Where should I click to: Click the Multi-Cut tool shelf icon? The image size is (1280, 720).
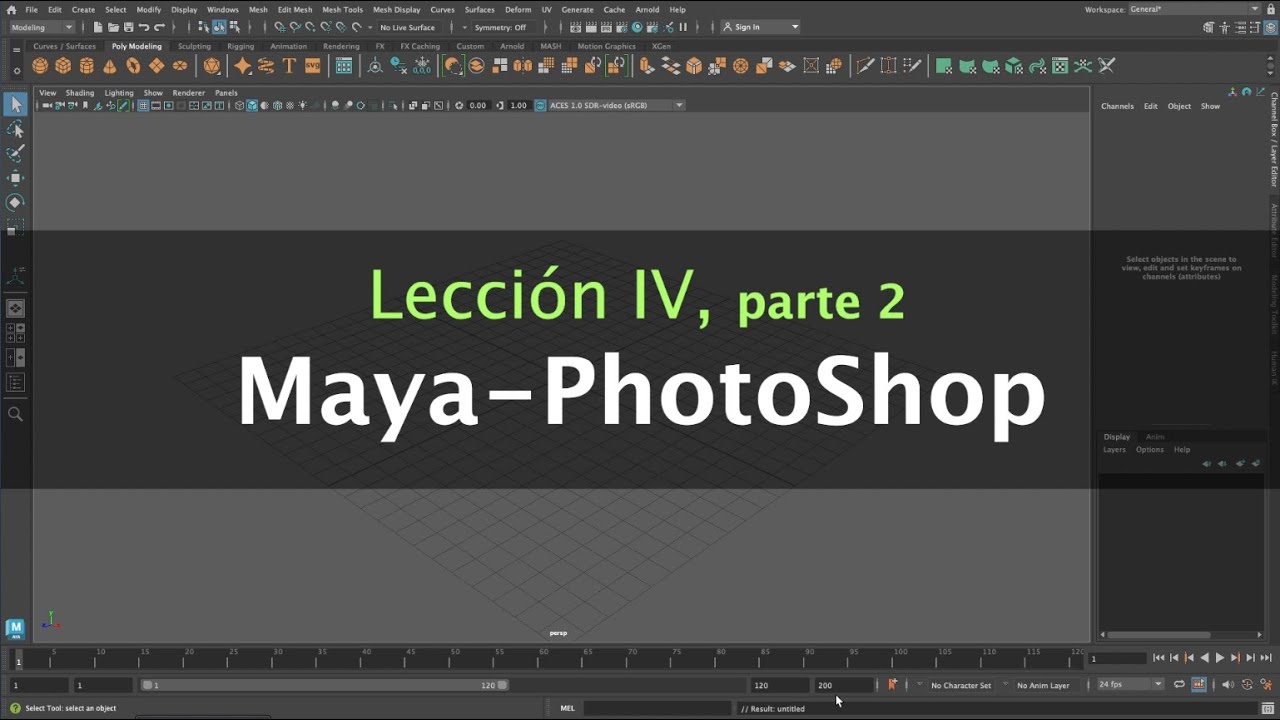865,66
